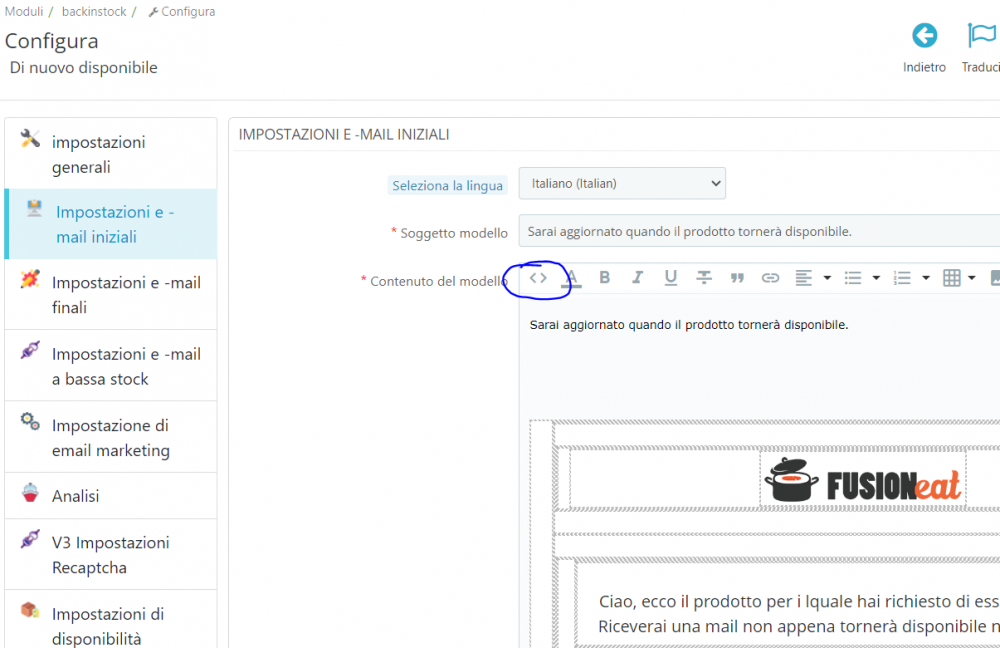Open Impostazioni e-mail iniziali tab
Screen dimensions: 1000x648
[111, 224]
